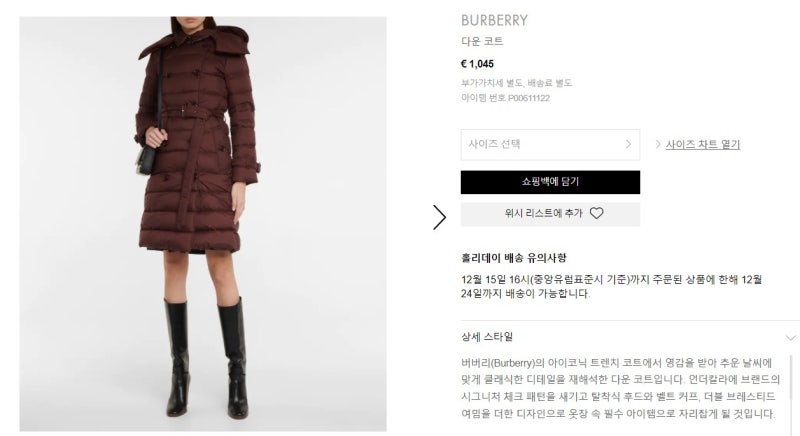
Task: Click 위시 리스트에 추가 button
Action: tap(550, 214)
